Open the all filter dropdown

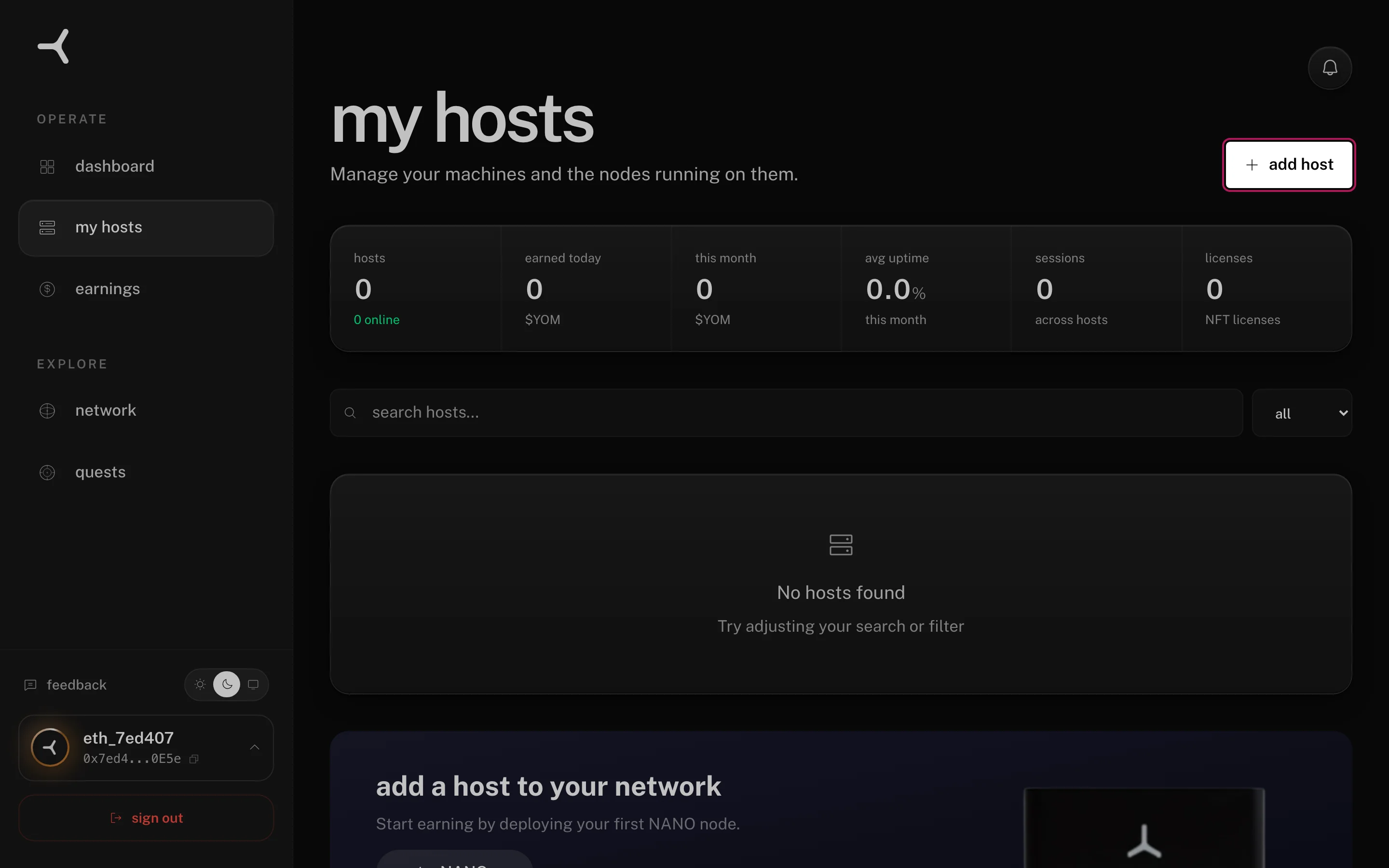coord(1302,413)
